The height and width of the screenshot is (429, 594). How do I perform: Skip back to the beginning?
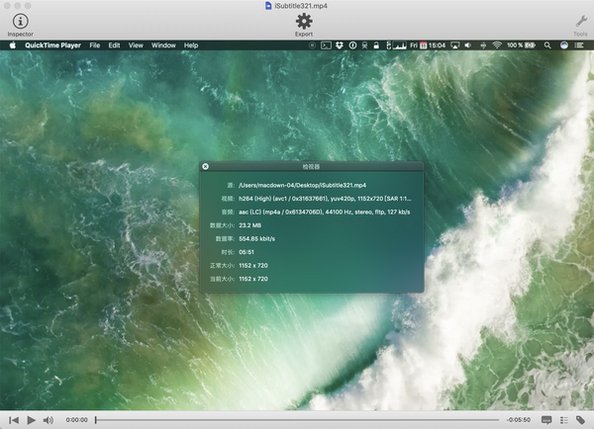pos(14,420)
